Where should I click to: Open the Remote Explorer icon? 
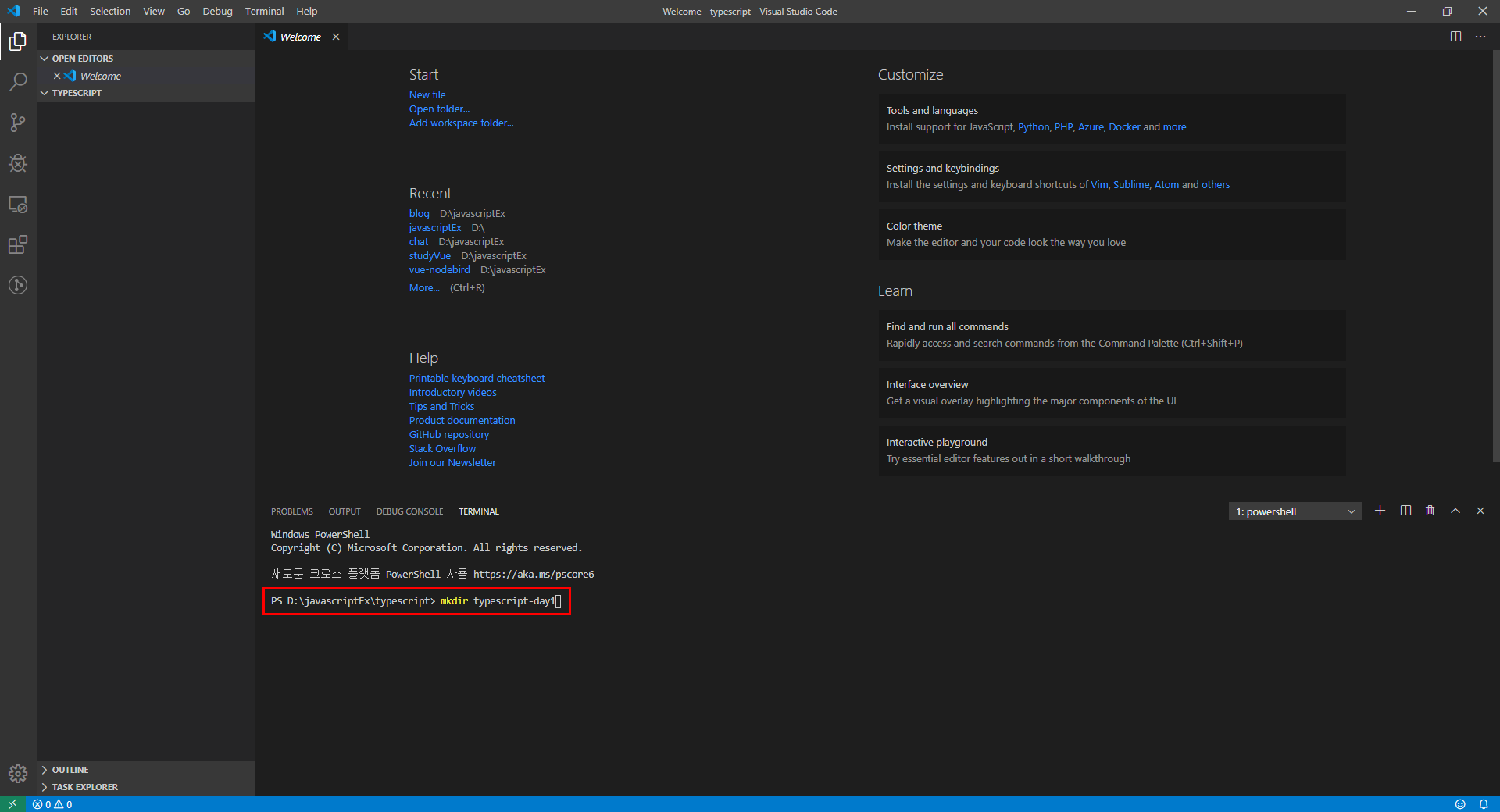(x=18, y=205)
